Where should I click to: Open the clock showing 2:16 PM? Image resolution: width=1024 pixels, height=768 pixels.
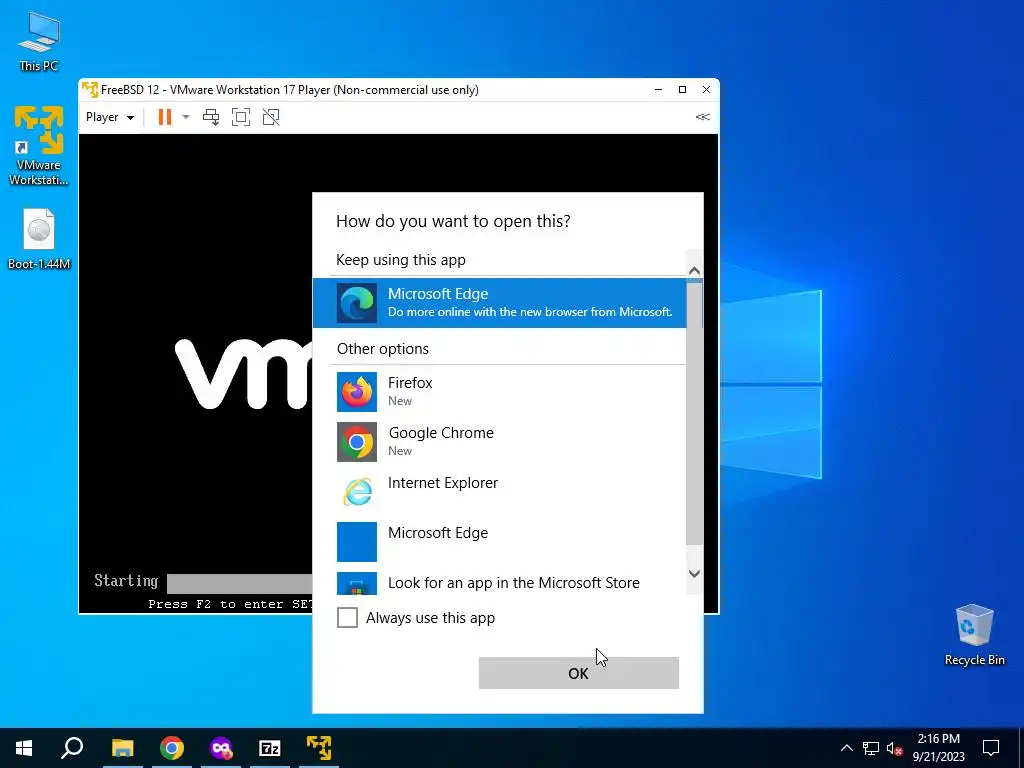click(x=938, y=748)
